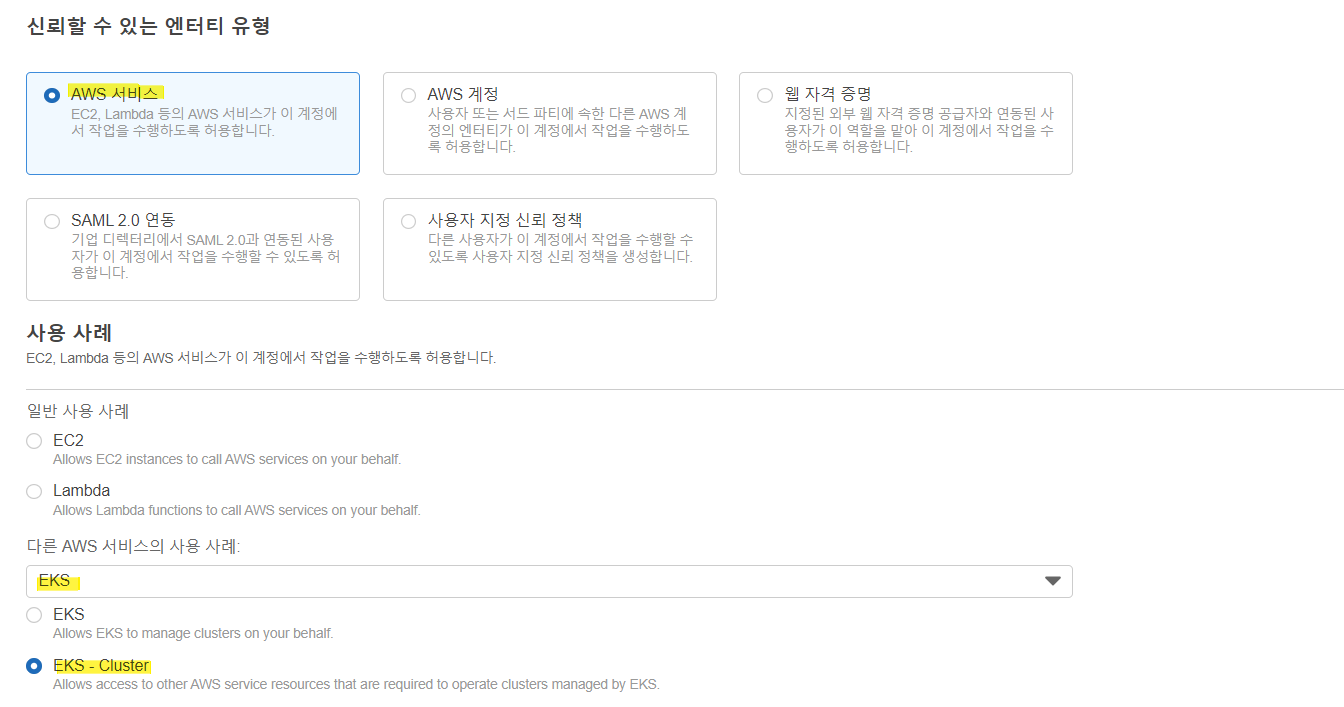Click the dropdown arrow of the service selector
The height and width of the screenshot is (707, 1344).
tap(1052, 582)
